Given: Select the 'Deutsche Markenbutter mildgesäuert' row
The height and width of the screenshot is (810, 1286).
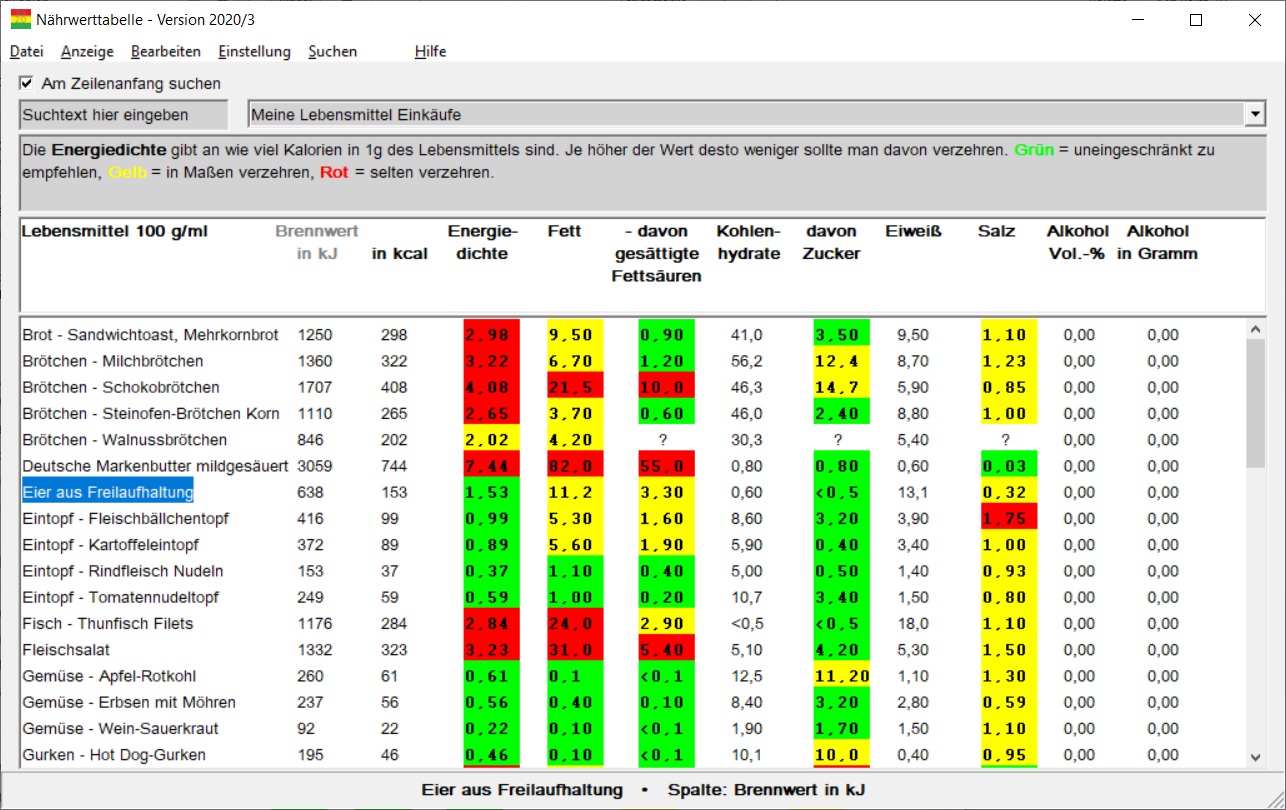Looking at the screenshot, I should (x=155, y=466).
